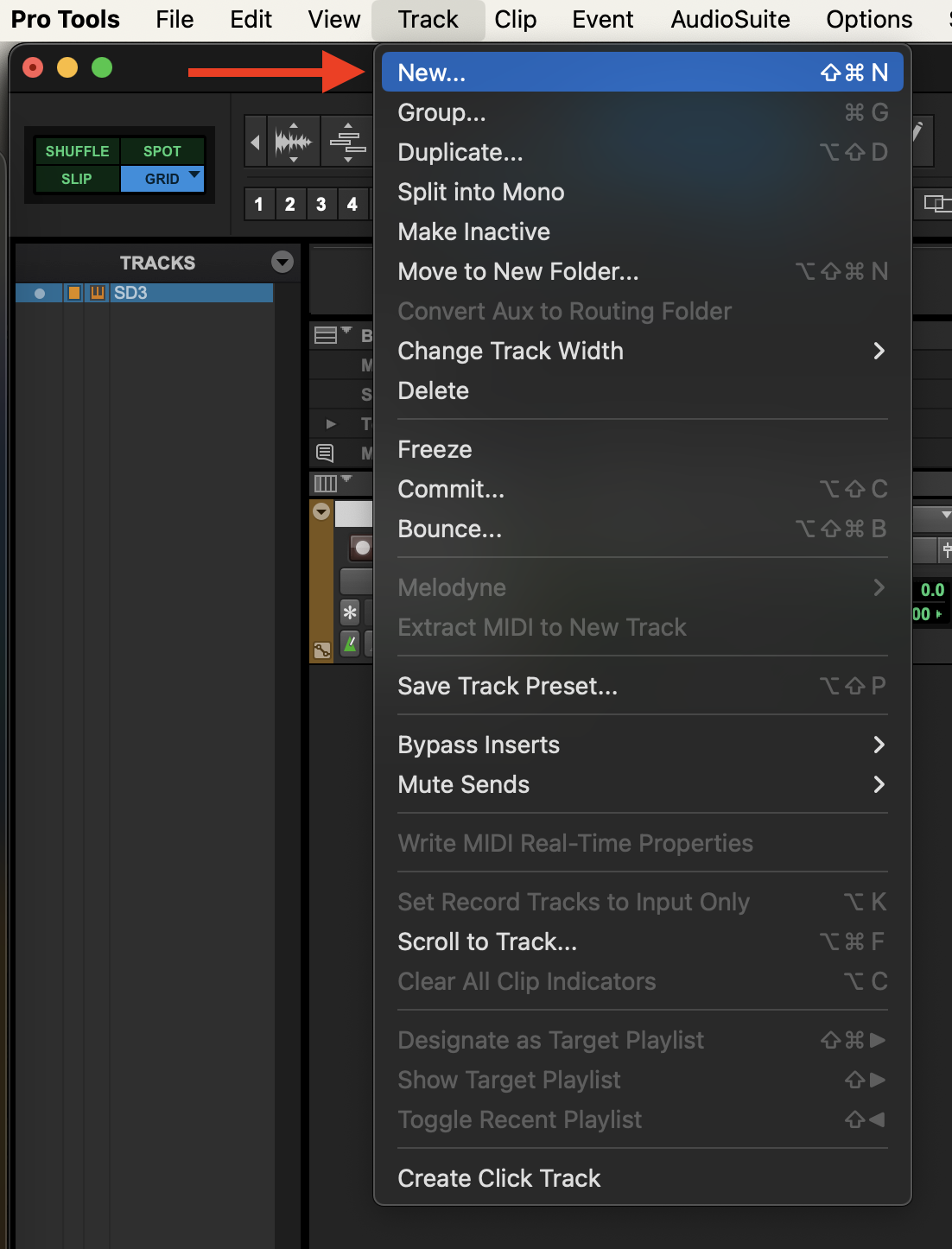Viewport: 952px width, 1249px height.
Task: Click the waveform audio zoom icon
Action: [293, 141]
